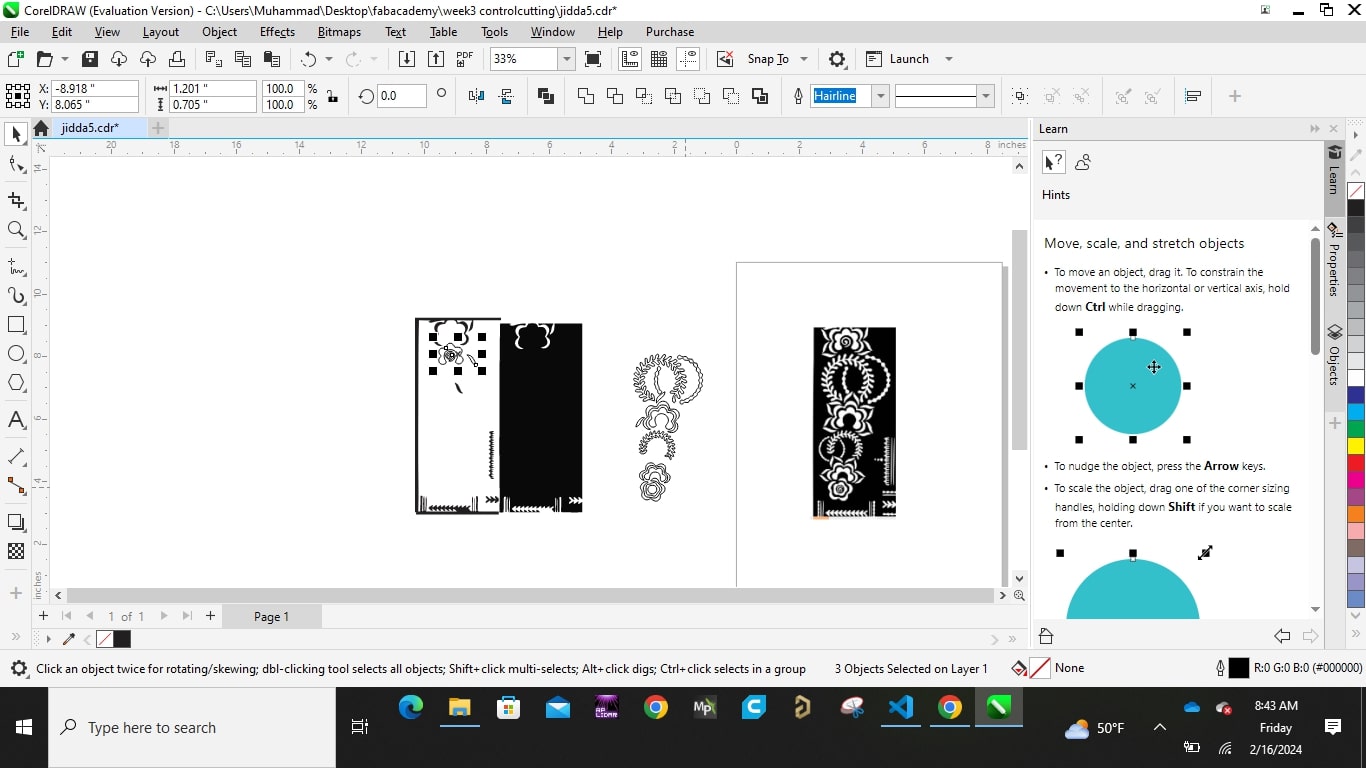
Task: Add a new document tab plus
Action: (158, 128)
